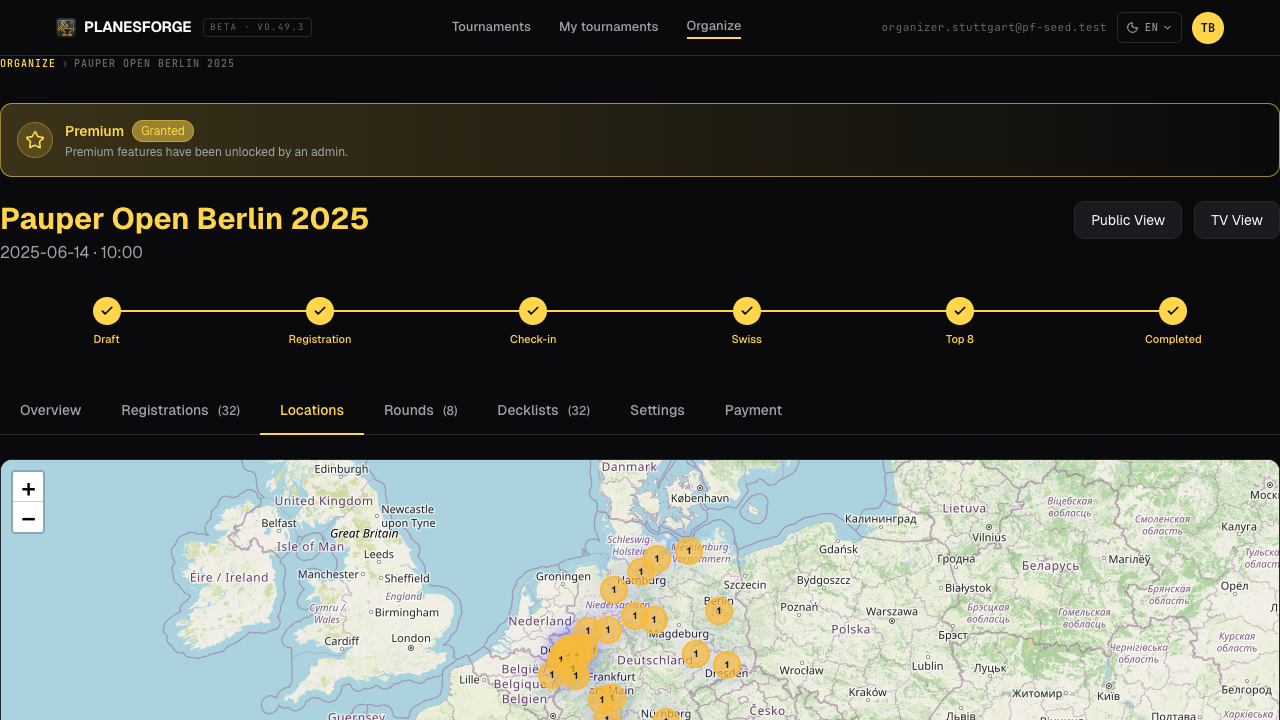Open the Decklists tab
Image resolution: width=1280 pixels, height=720 pixels.
pos(544,410)
